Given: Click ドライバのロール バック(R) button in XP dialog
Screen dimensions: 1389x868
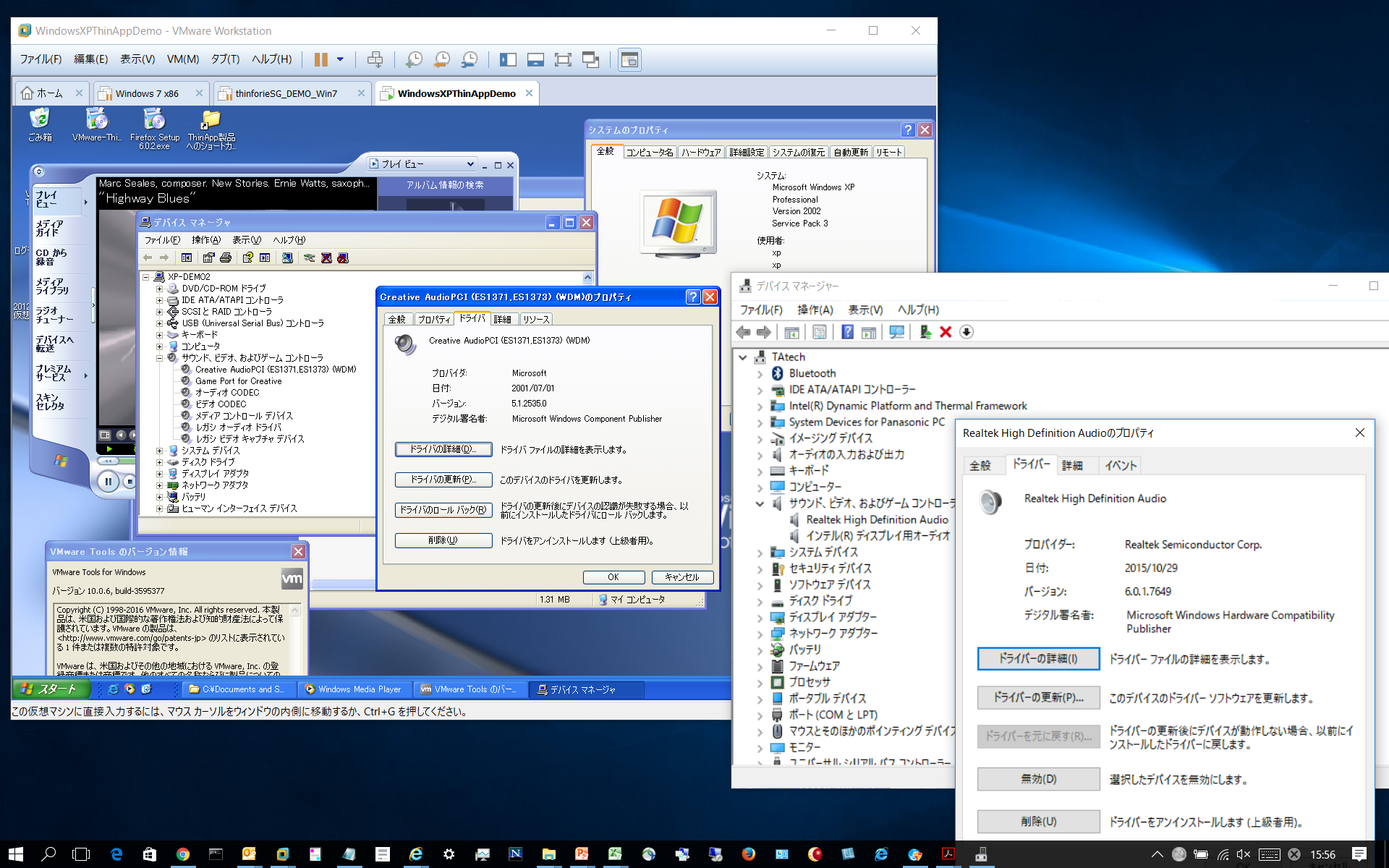Looking at the screenshot, I should coord(443,510).
